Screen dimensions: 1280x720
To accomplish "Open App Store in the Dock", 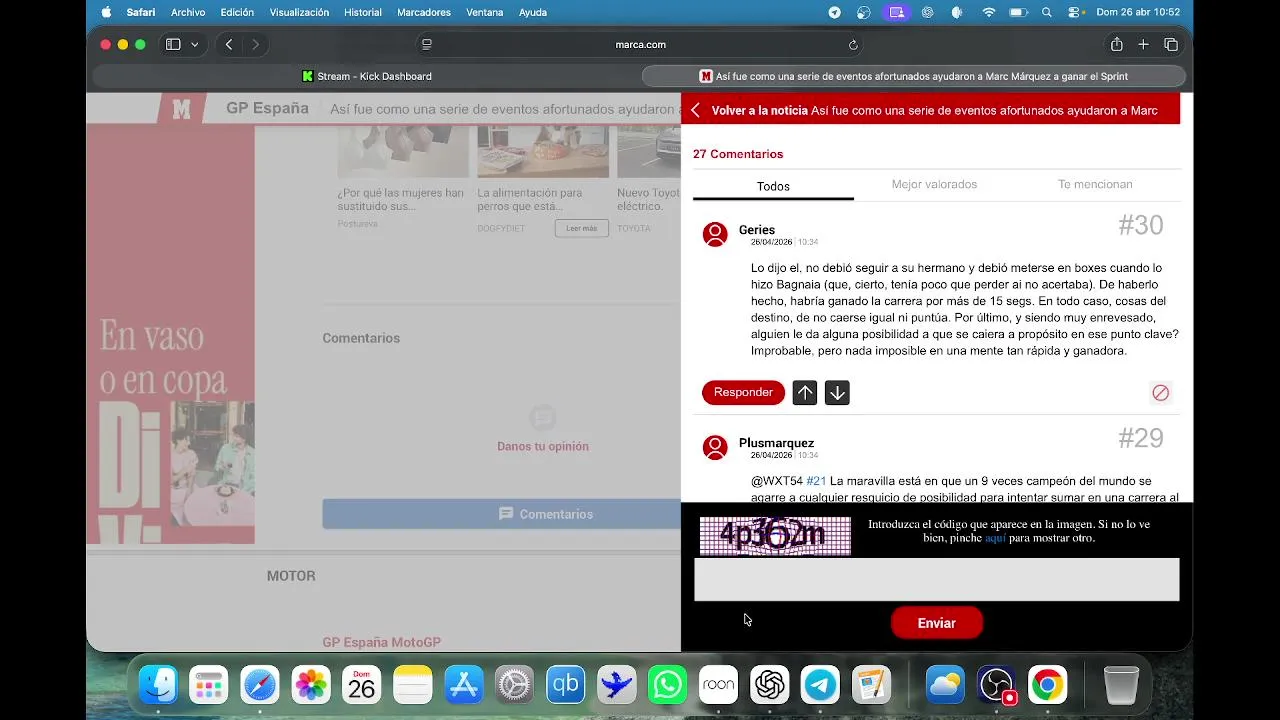I will (x=464, y=685).
